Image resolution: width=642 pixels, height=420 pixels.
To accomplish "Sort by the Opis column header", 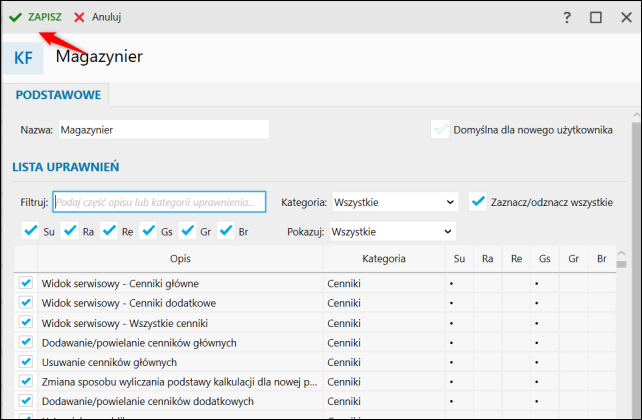I will [180, 258].
